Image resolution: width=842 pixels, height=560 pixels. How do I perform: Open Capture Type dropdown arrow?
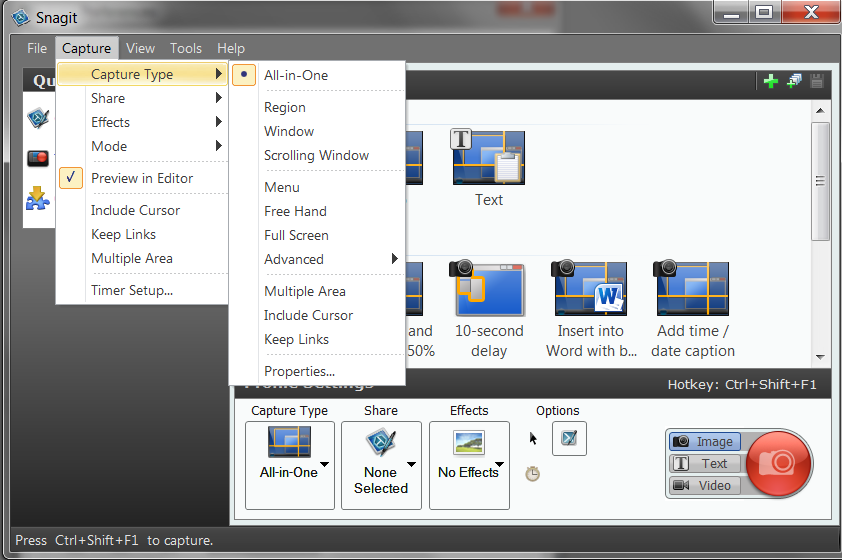pos(324,464)
